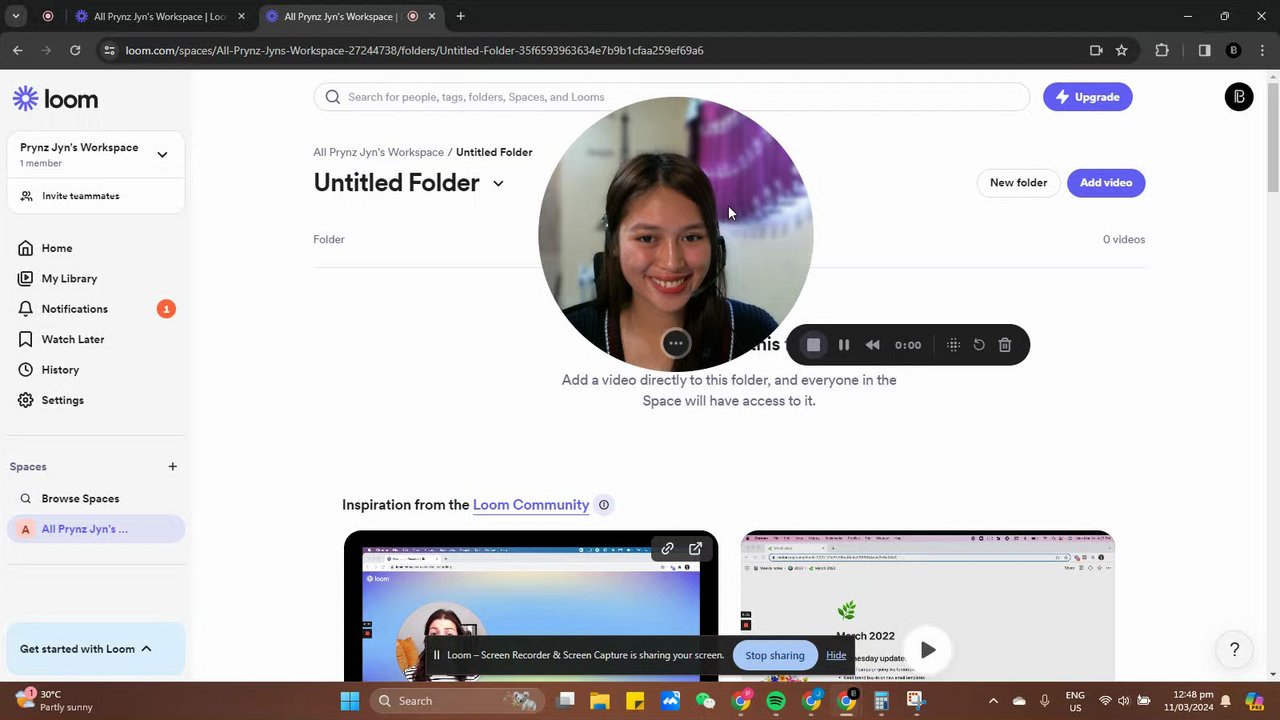Open the help question mark button
Image resolution: width=1280 pixels, height=720 pixels.
[1235, 650]
